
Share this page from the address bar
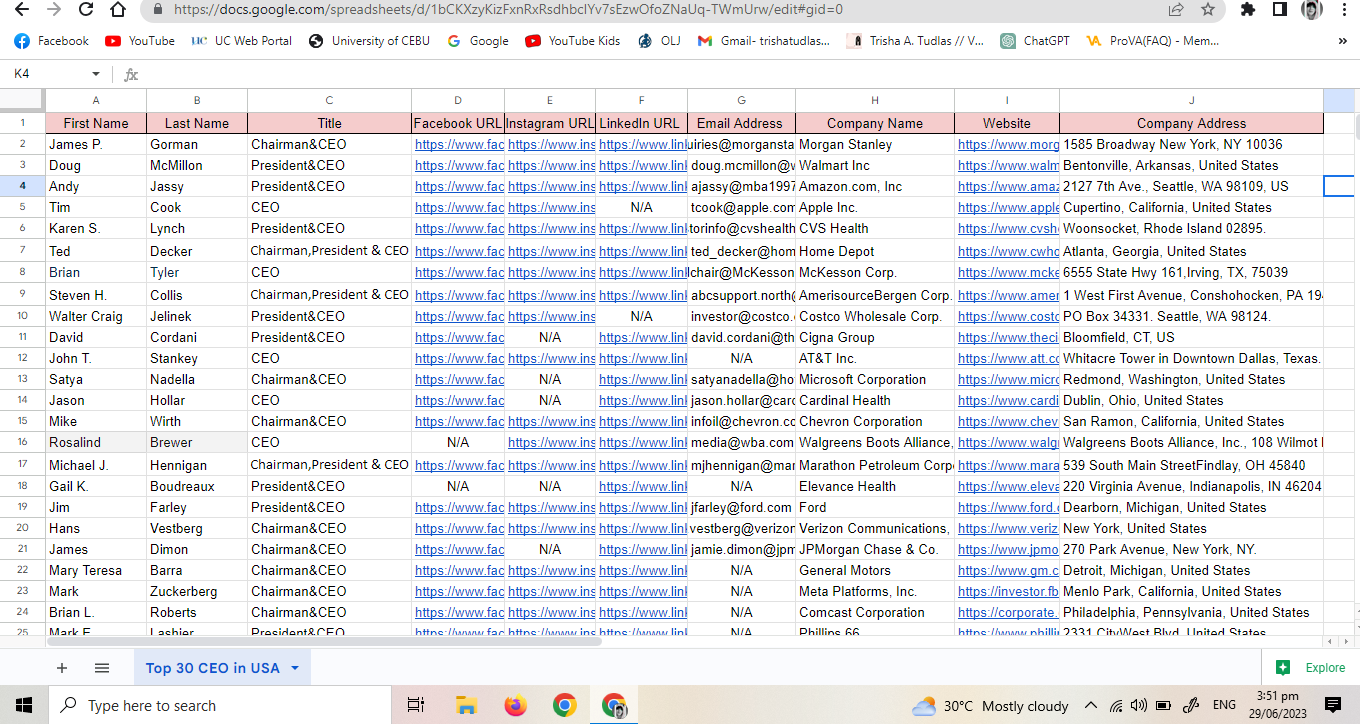[1176, 9]
